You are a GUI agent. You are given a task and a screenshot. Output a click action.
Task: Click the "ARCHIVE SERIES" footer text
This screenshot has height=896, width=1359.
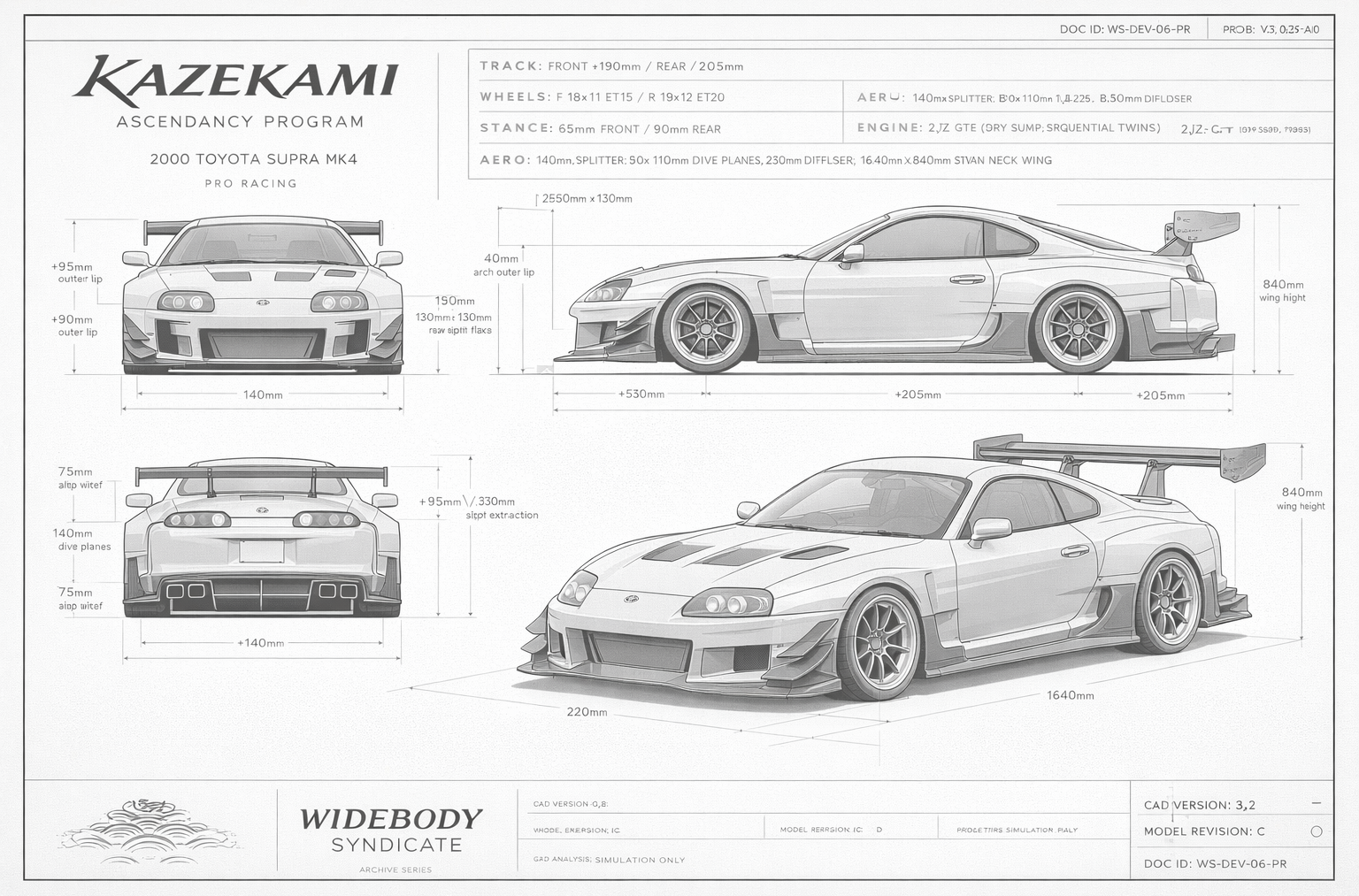[395, 870]
